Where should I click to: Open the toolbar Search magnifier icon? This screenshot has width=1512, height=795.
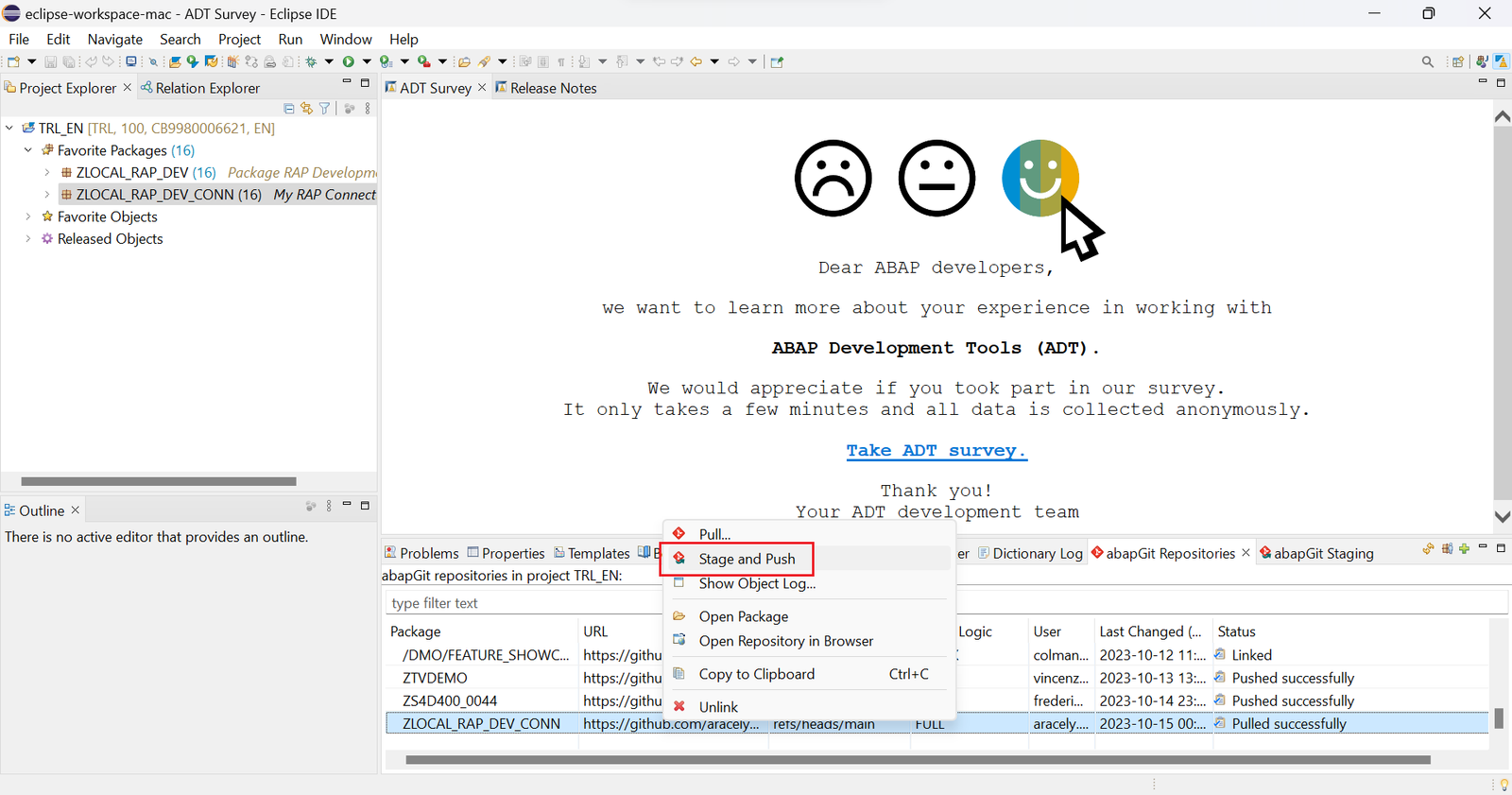tap(1428, 61)
